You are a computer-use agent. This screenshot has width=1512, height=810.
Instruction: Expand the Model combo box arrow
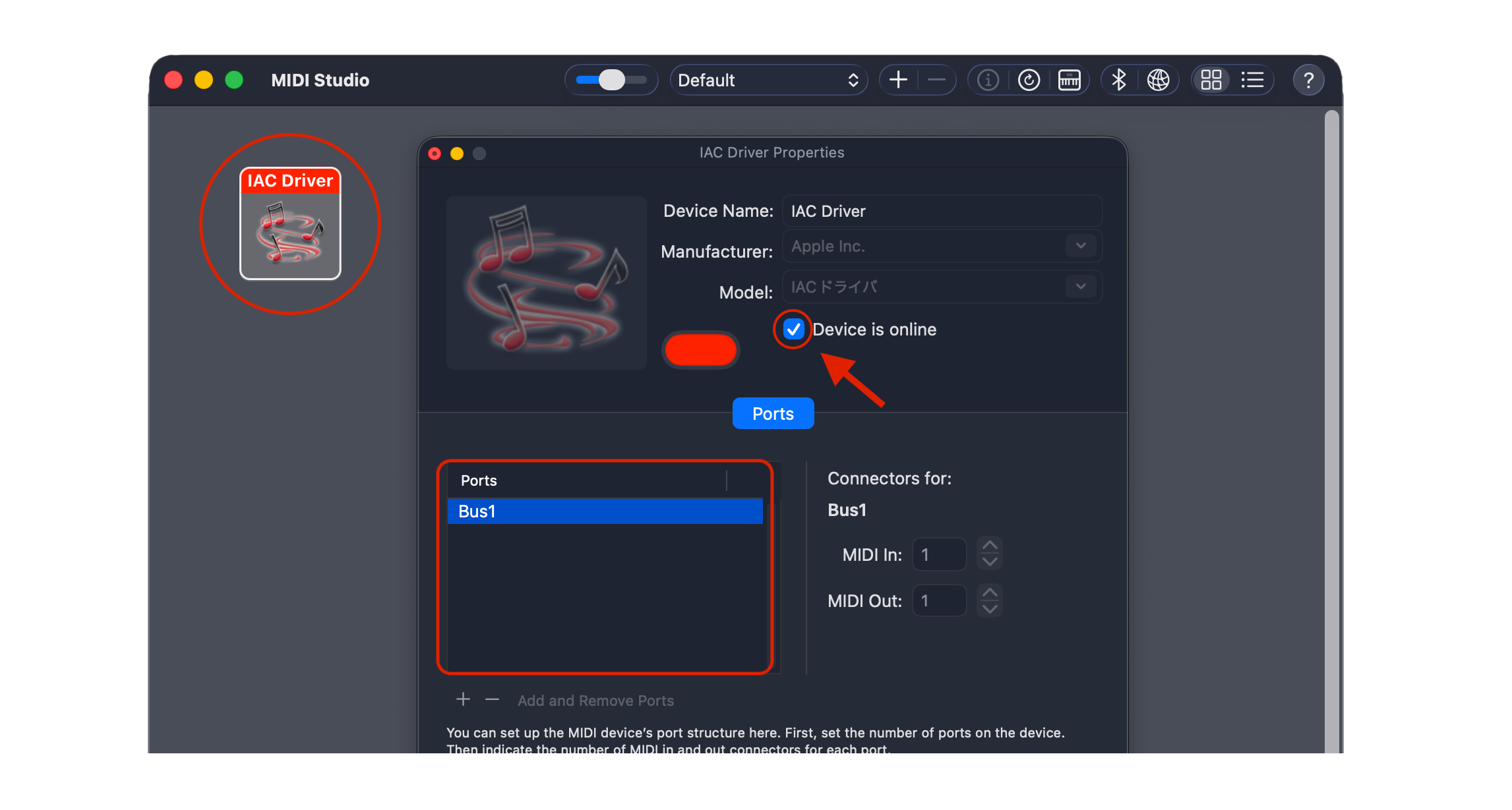[1081, 287]
